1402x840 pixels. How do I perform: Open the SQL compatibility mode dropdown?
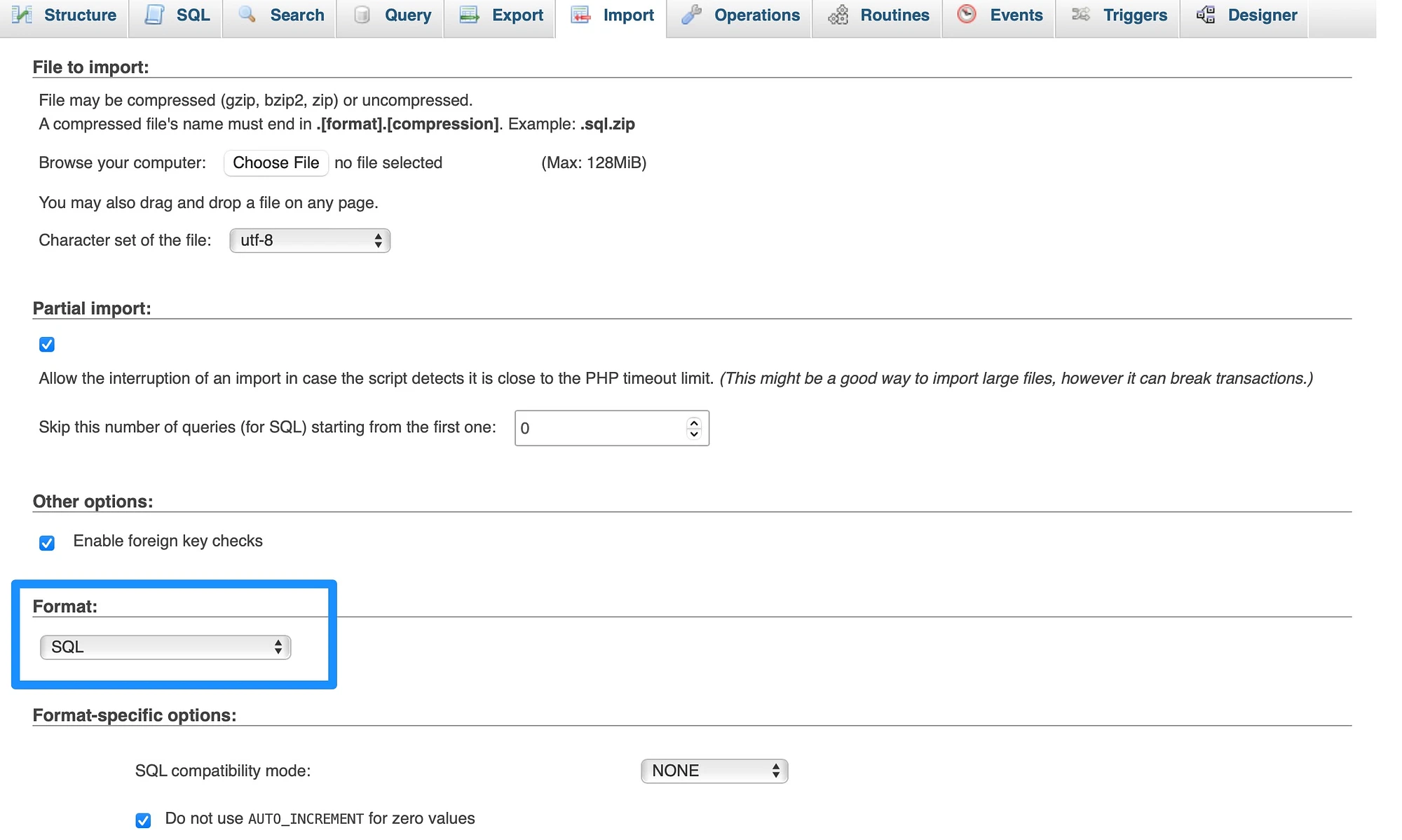click(x=713, y=769)
